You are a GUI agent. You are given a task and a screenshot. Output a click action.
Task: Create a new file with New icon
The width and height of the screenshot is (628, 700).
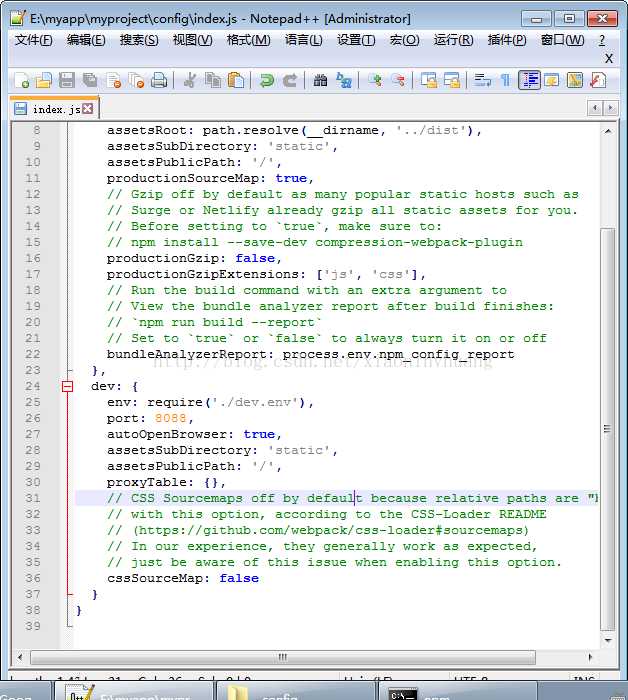click(x=21, y=80)
